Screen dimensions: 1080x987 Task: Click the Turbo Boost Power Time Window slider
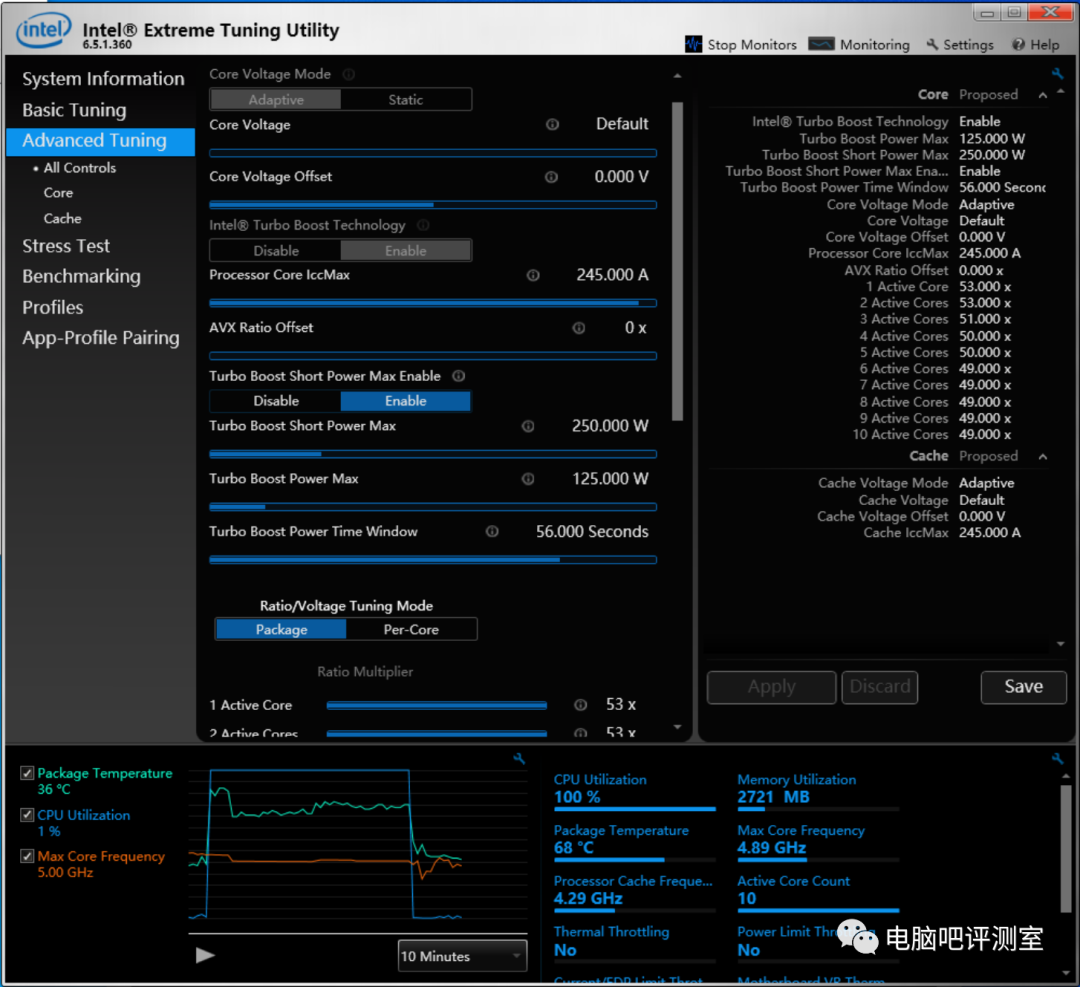[433, 560]
